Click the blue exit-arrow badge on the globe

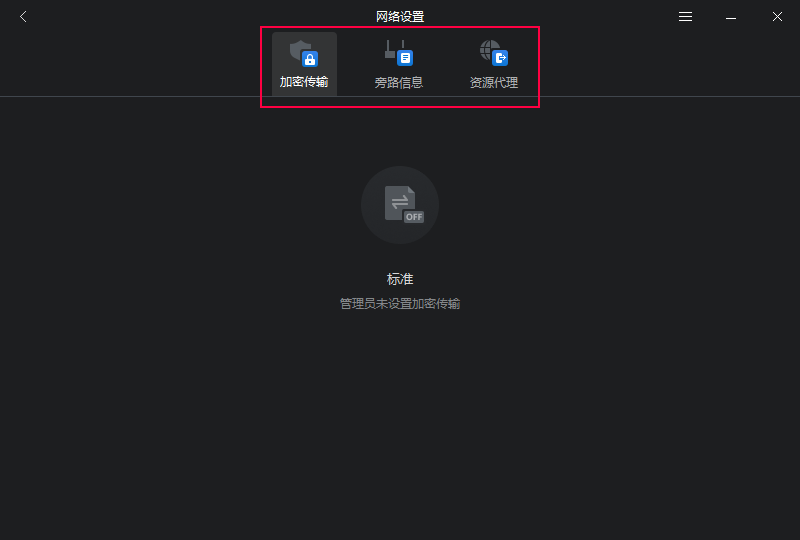501,58
